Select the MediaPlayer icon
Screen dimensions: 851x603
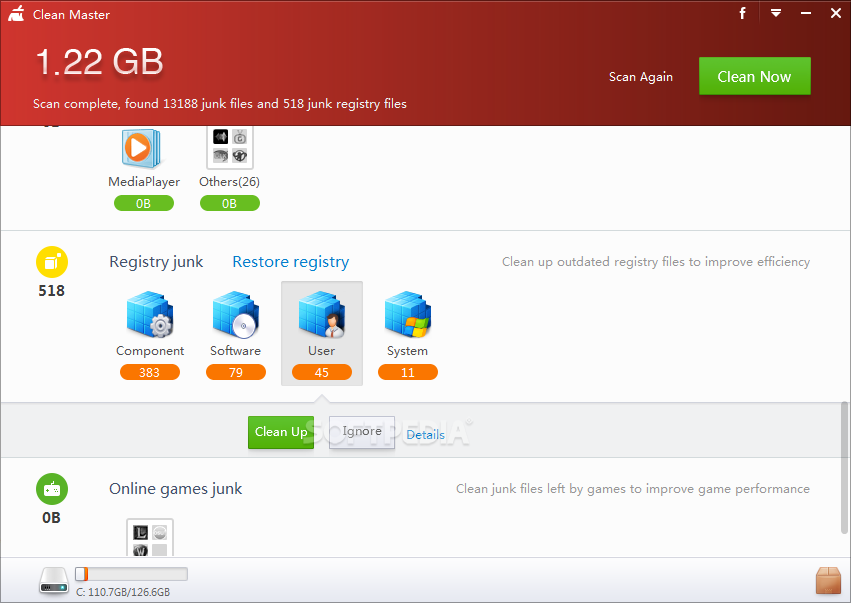click(x=141, y=149)
